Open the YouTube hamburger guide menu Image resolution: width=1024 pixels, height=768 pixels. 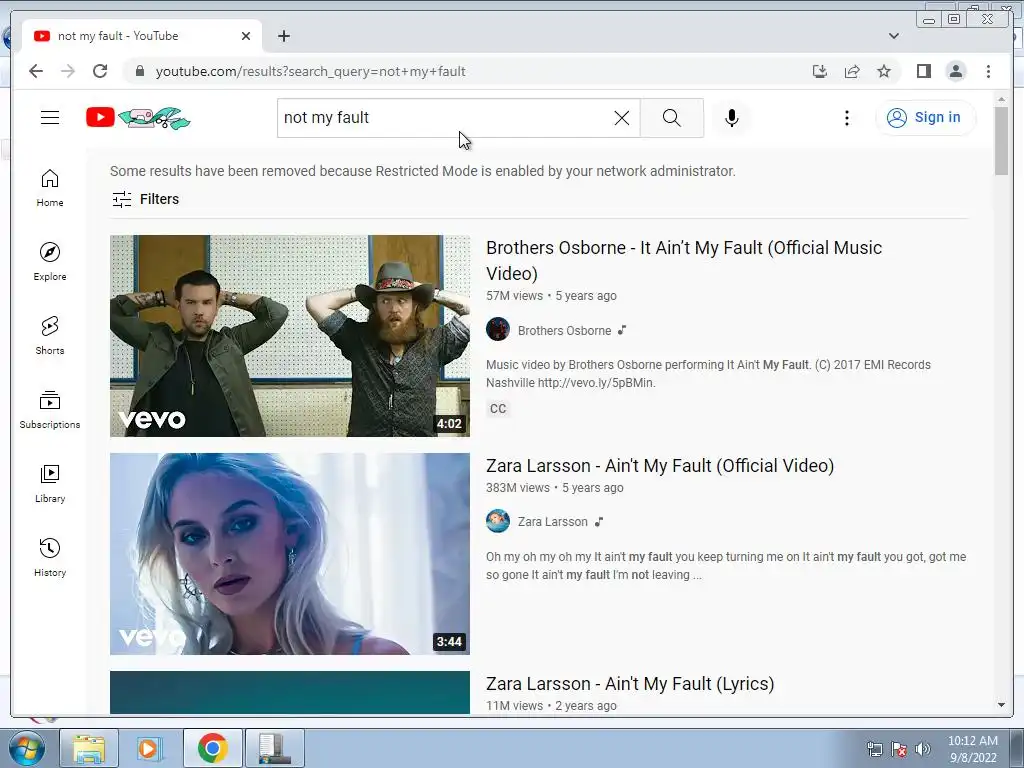(50, 118)
